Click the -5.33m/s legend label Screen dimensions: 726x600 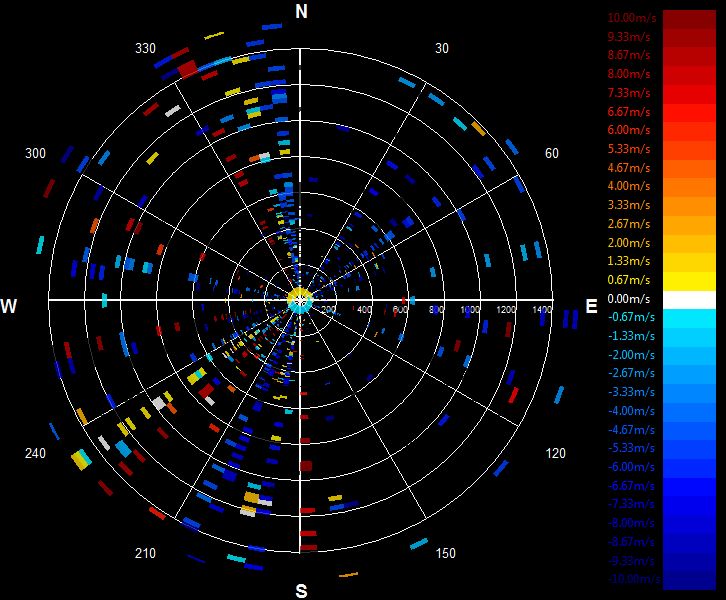point(631,448)
